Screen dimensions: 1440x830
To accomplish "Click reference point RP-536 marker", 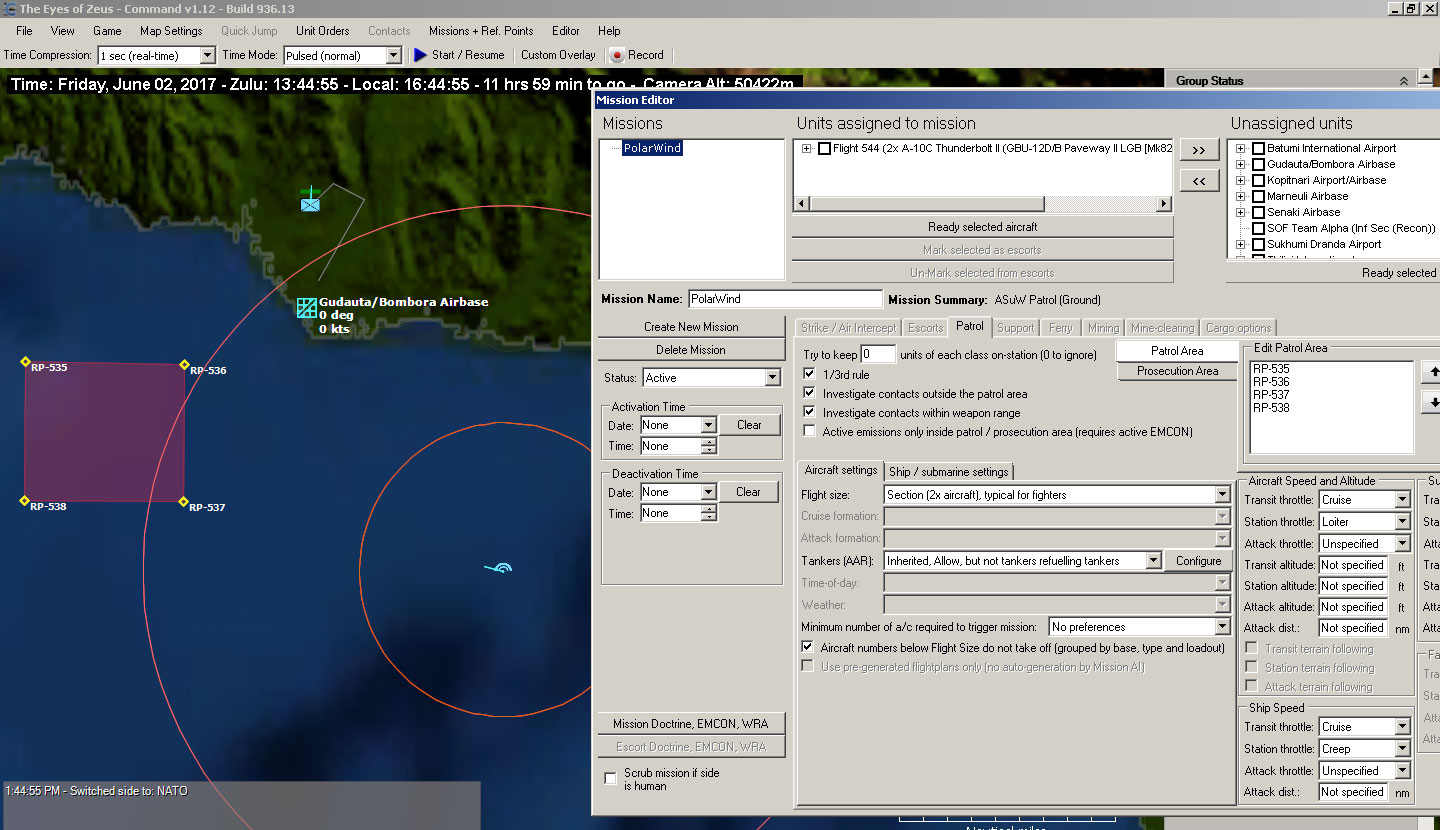I will [184, 365].
